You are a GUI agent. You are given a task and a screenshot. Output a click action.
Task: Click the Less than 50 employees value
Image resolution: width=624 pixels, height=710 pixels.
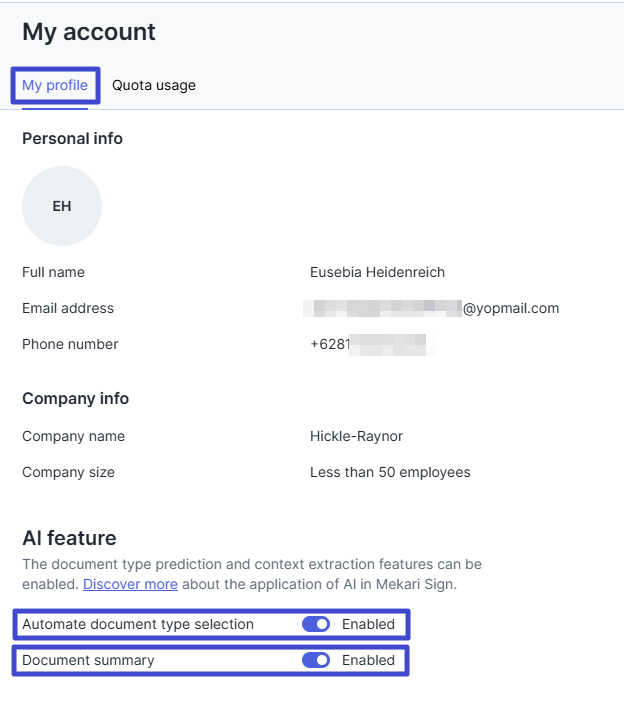coord(390,472)
